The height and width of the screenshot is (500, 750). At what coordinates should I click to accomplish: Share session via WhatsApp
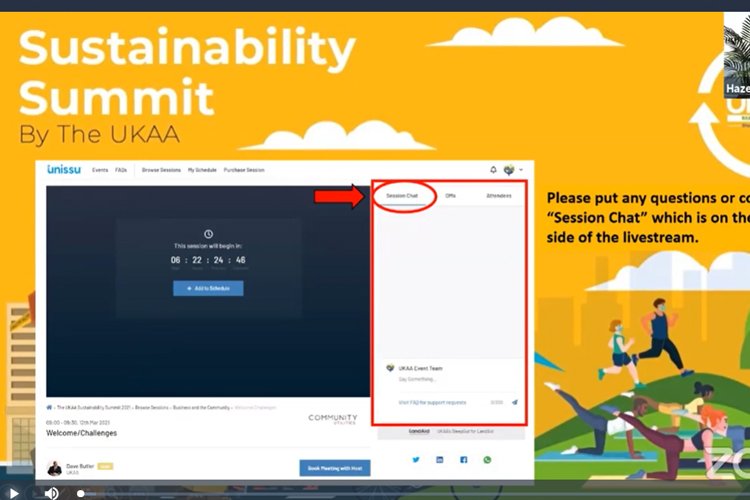[488, 460]
